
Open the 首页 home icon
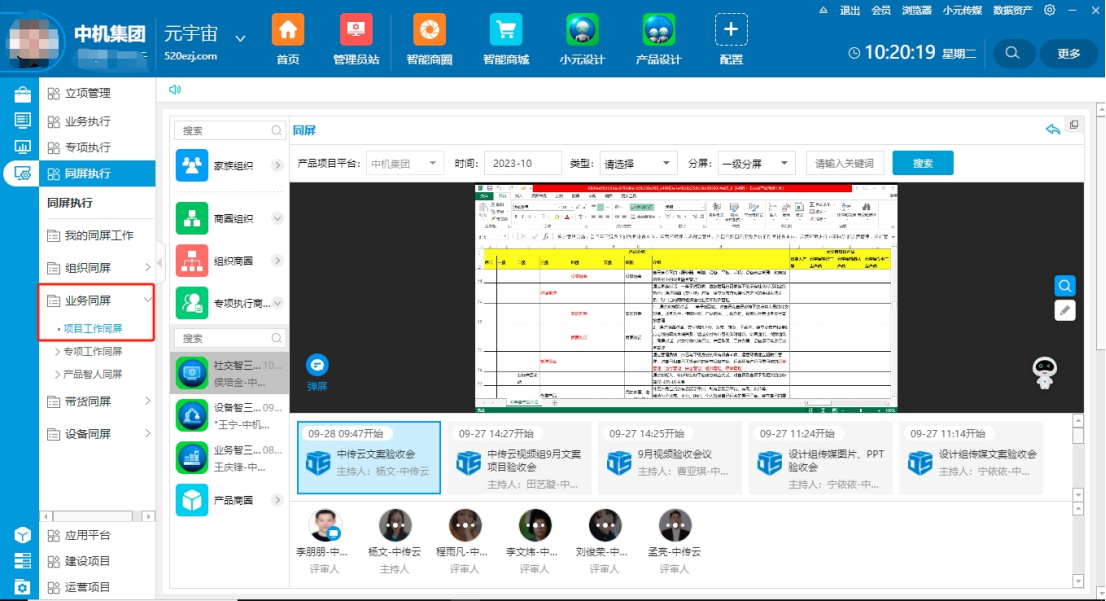tap(288, 30)
